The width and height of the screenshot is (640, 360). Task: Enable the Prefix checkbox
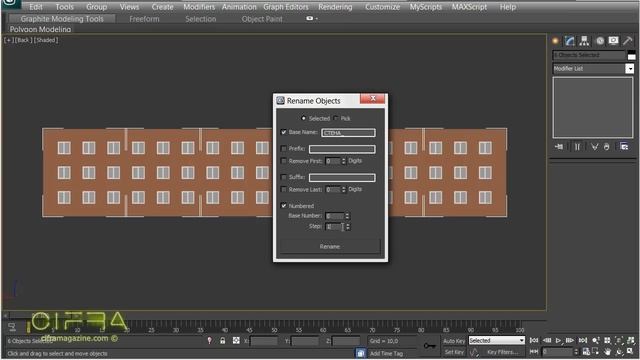coord(284,149)
